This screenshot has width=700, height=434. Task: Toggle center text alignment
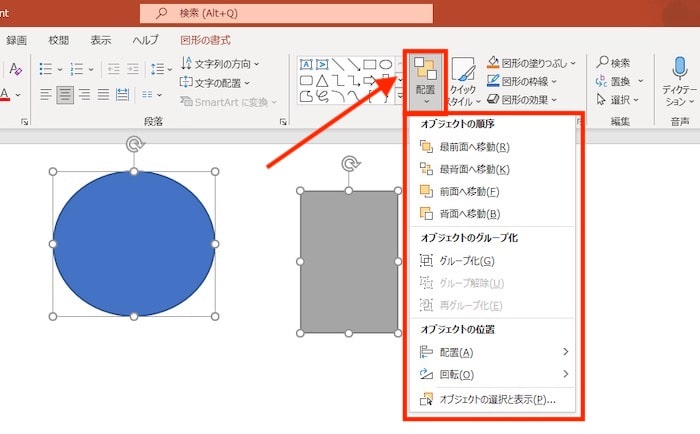point(65,95)
